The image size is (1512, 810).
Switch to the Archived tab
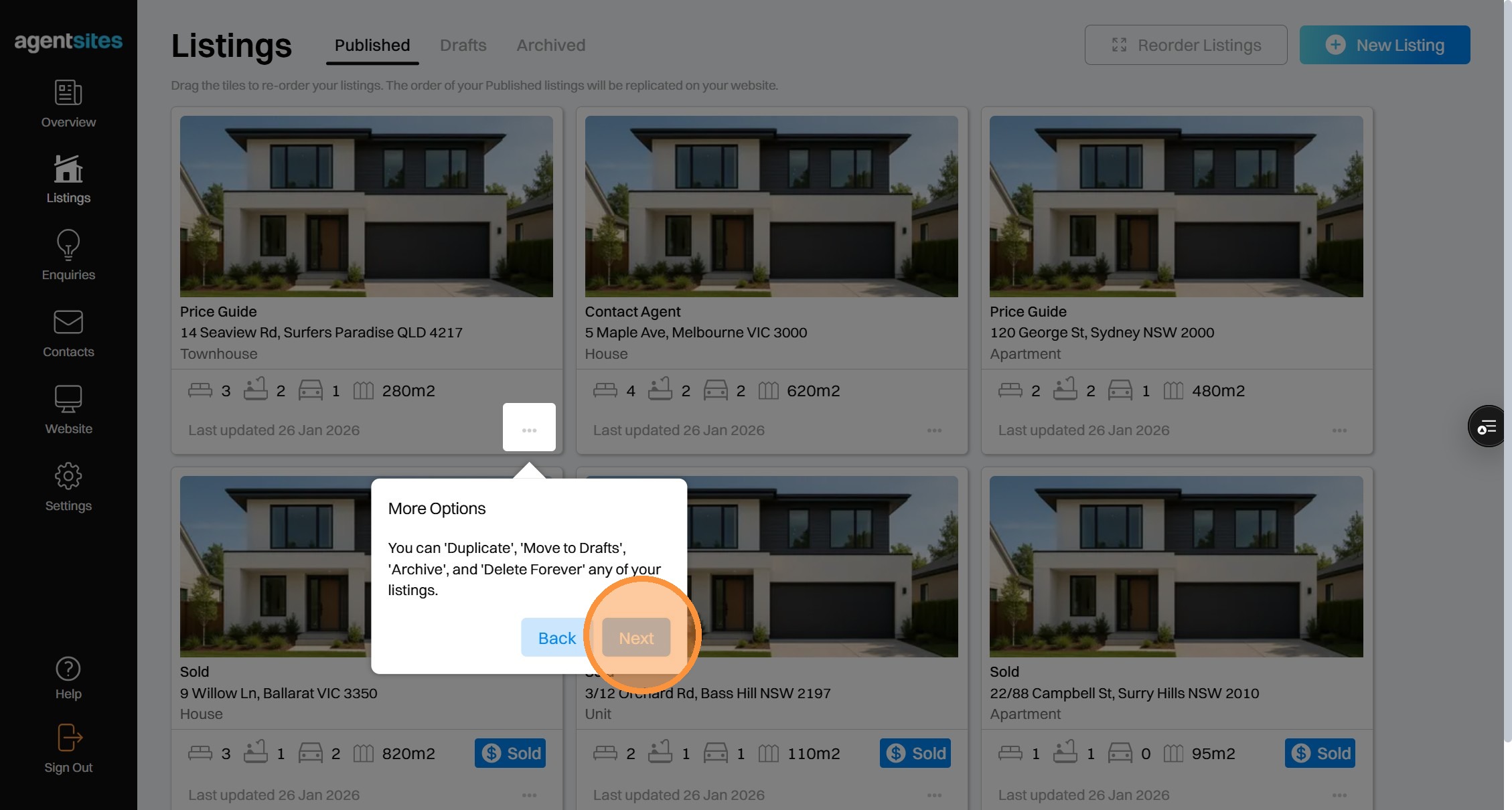point(550,46)
